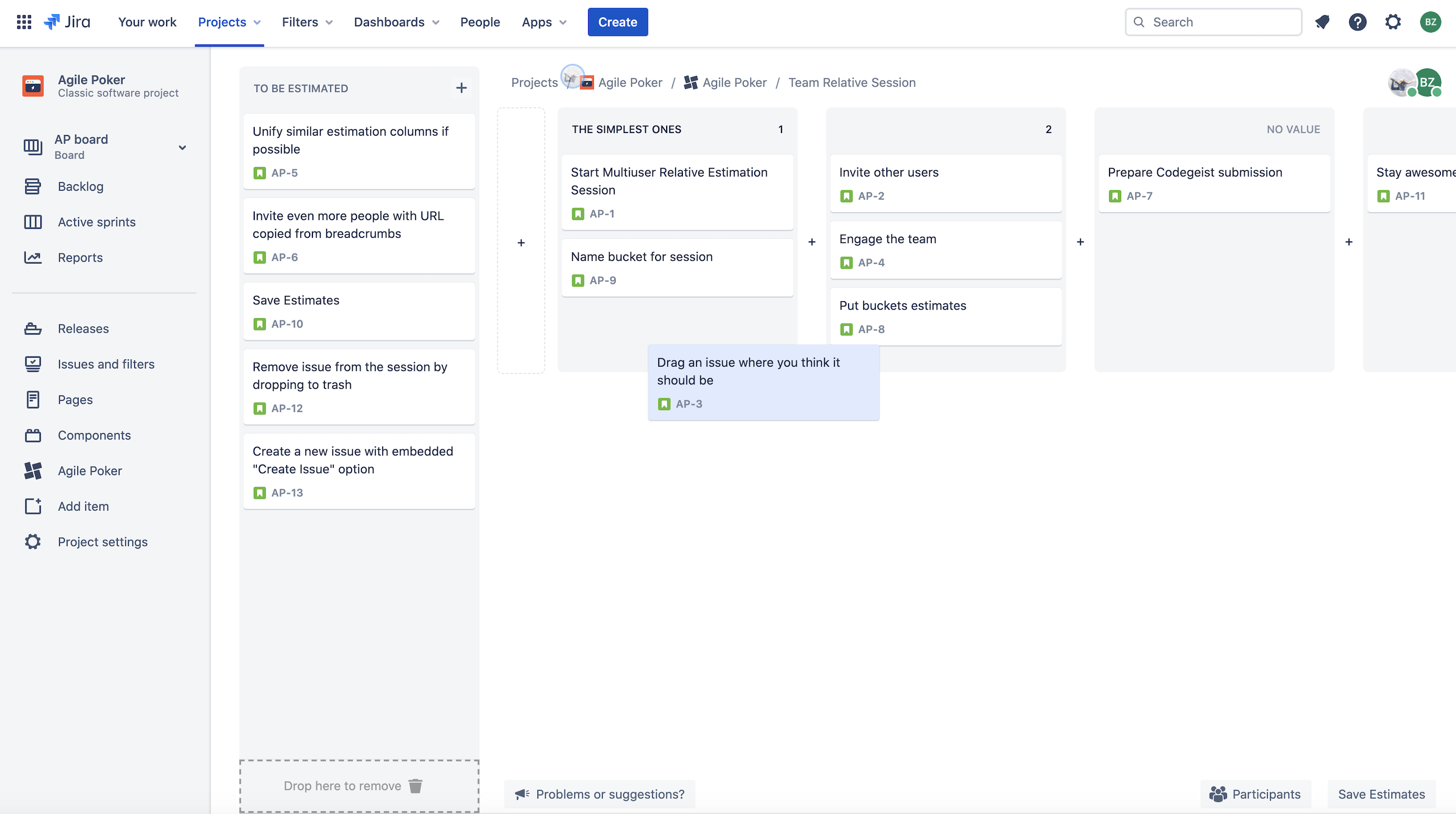The image size is (1456, 814).
Task: Expand the Dashboards dropdown
Action: pos(396,22)
